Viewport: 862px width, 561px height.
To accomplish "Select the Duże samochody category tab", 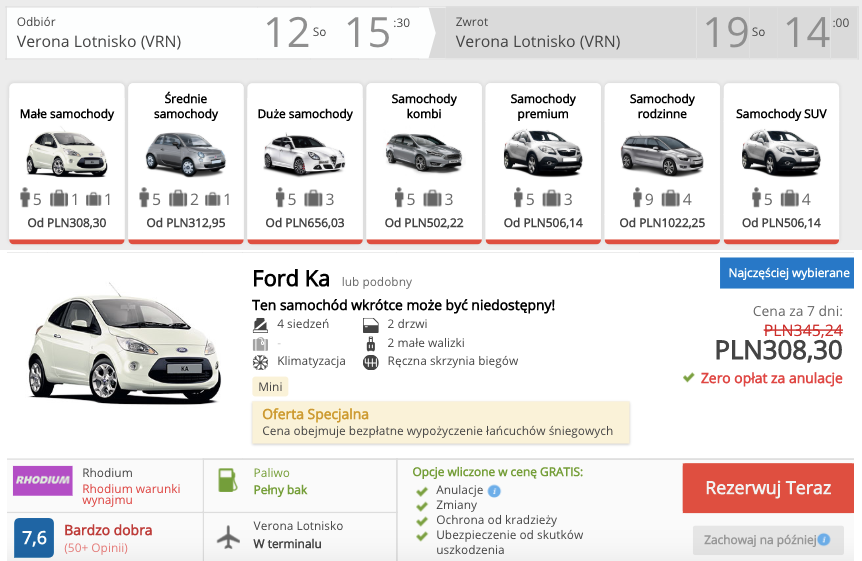I will 305,163.
